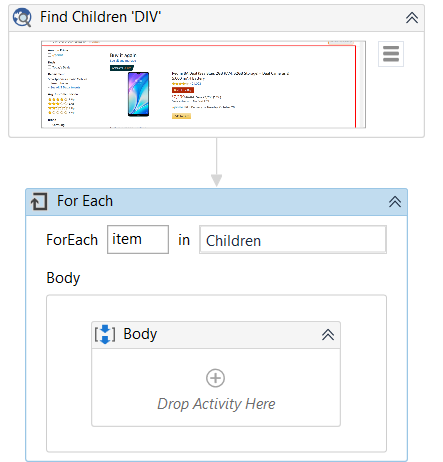Image resolution: width=443 pixels, height=462 pixels.
Task: Edit the 'item' variable field
Action: [x=138, y=239]
